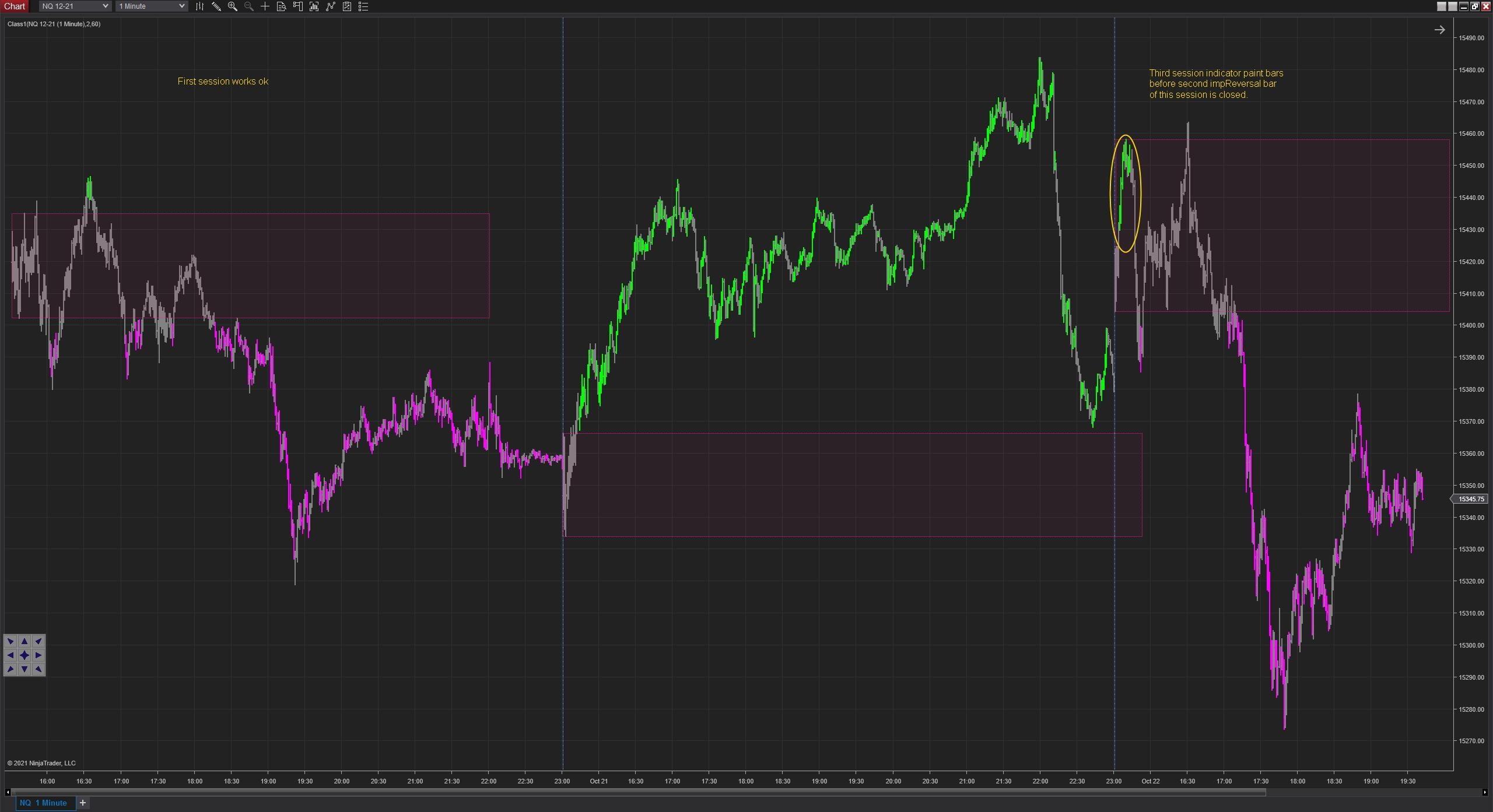1493x812 pixels.
Task: Open the Strategies line-node icon
Action: point(331,6)
